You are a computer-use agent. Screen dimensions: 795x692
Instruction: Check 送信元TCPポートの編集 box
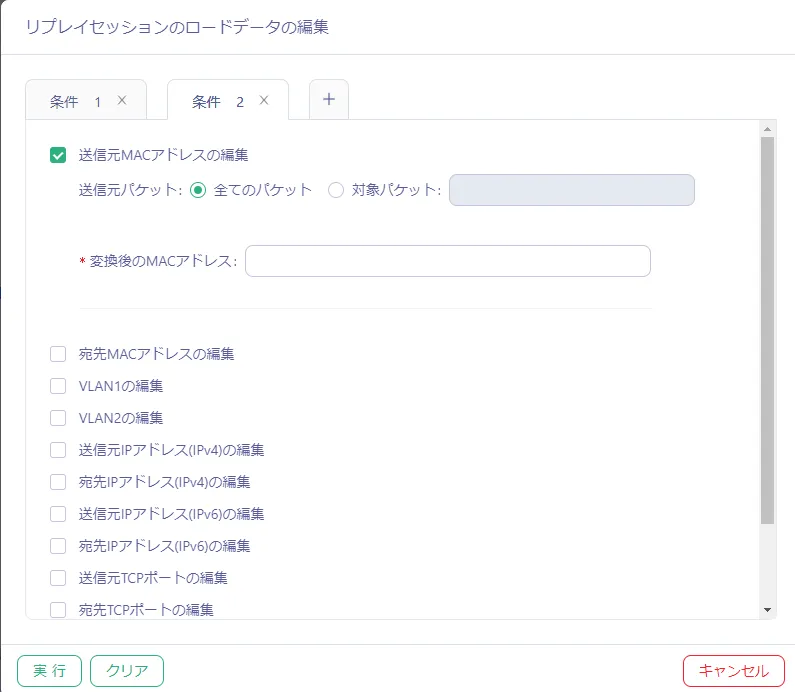pos(58,577)
